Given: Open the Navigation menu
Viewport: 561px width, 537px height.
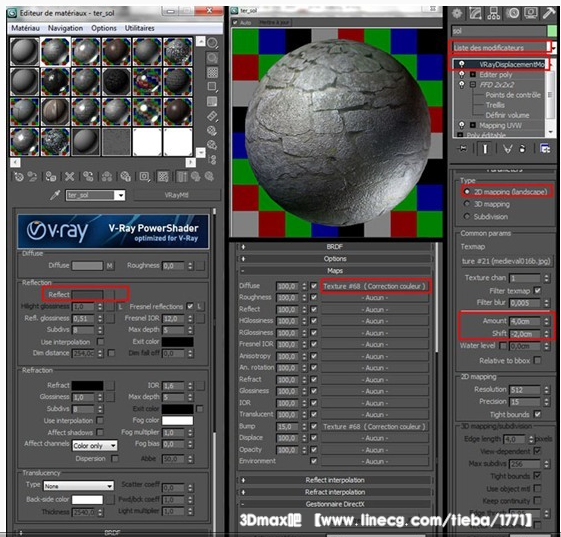Looking at the screenshot, I should coord(65,28).
